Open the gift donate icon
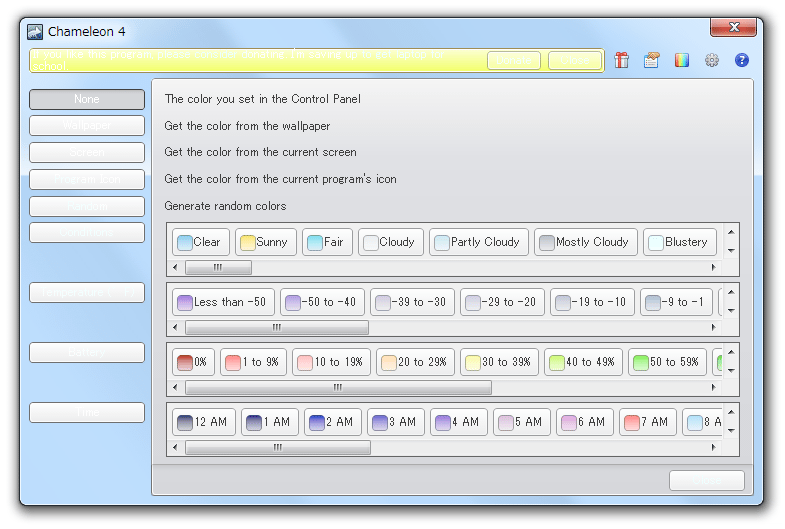The height and width of the screenshot is (529, 785). (621, 60)
